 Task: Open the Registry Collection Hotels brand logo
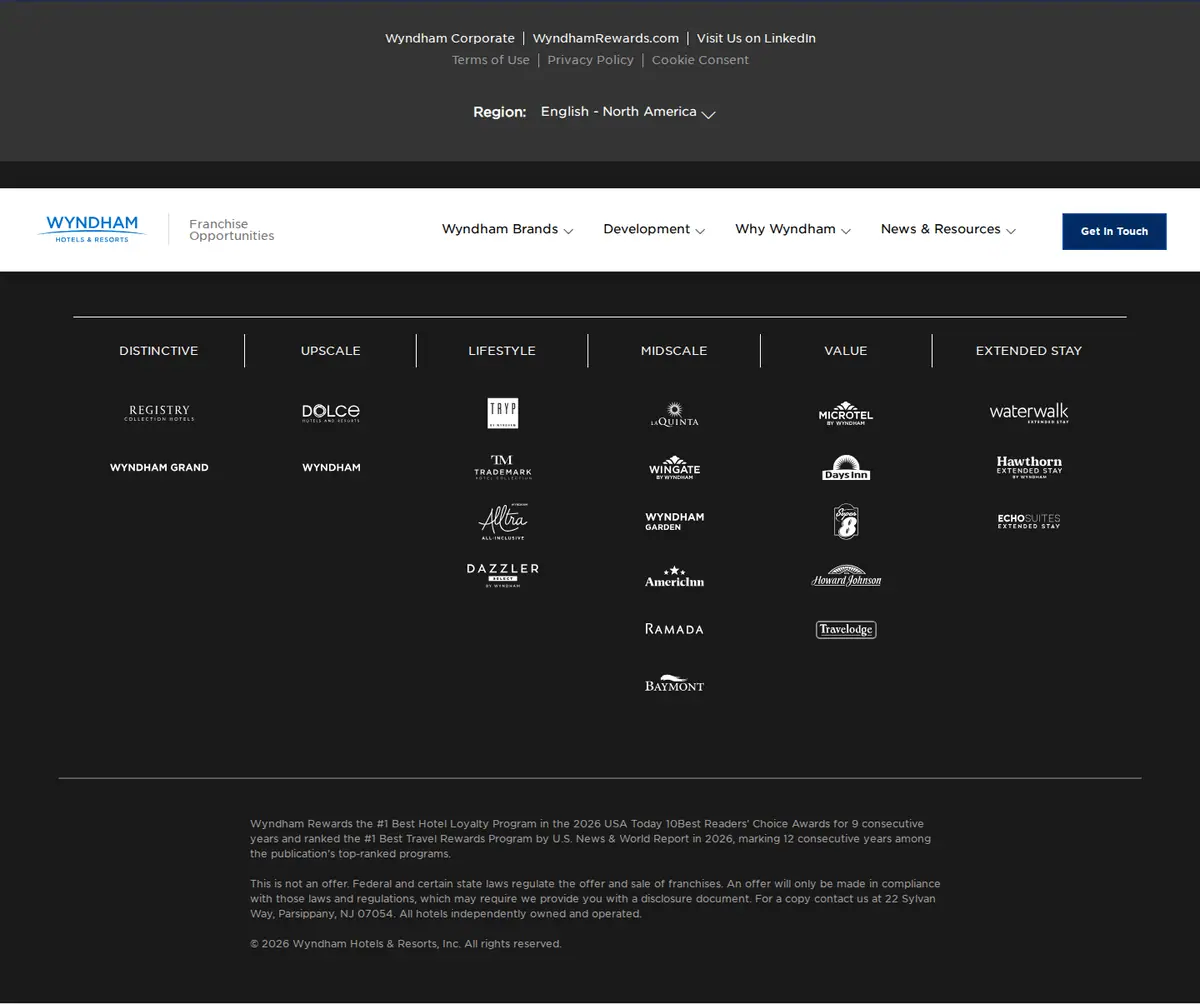point(159,413)
